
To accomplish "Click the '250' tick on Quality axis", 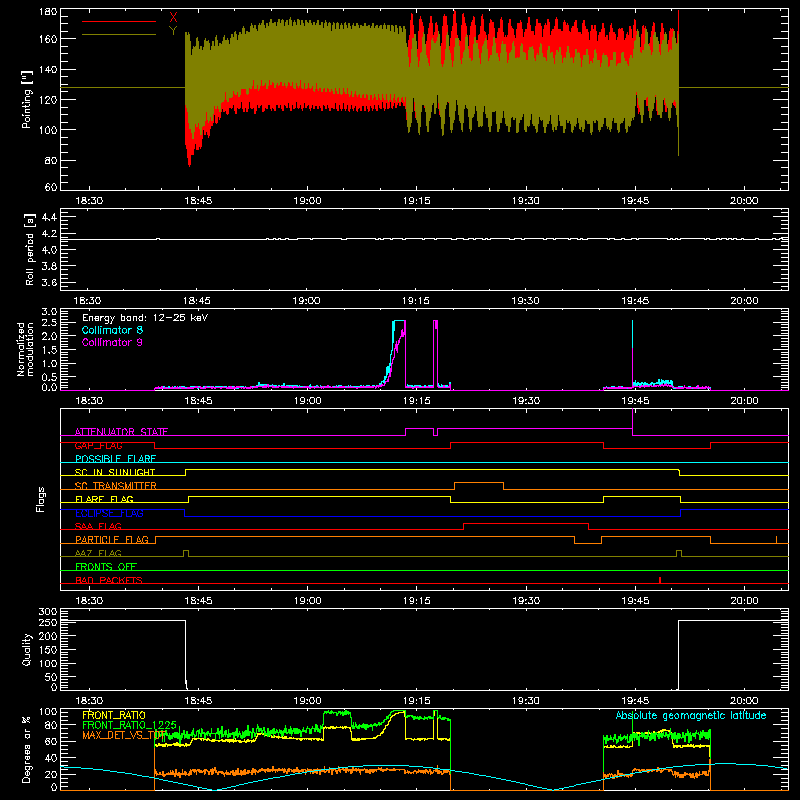I will [x=48, y=622].
